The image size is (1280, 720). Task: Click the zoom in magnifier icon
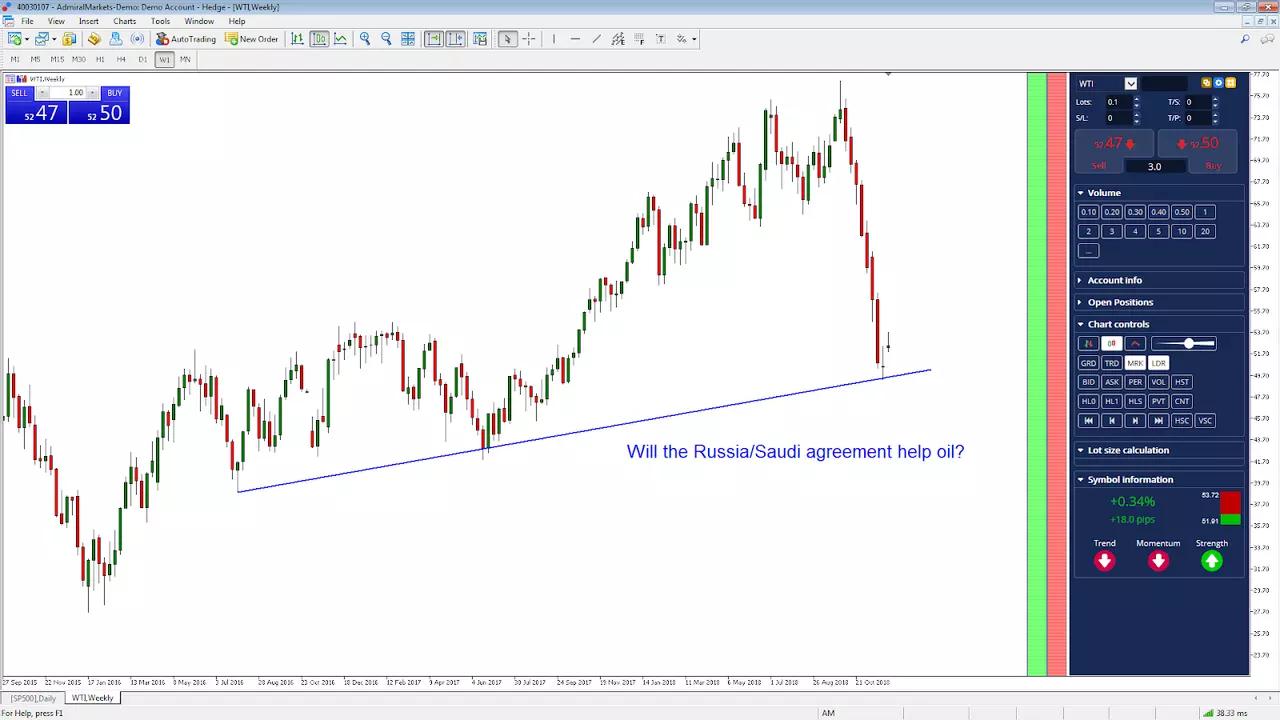(365, 39)
